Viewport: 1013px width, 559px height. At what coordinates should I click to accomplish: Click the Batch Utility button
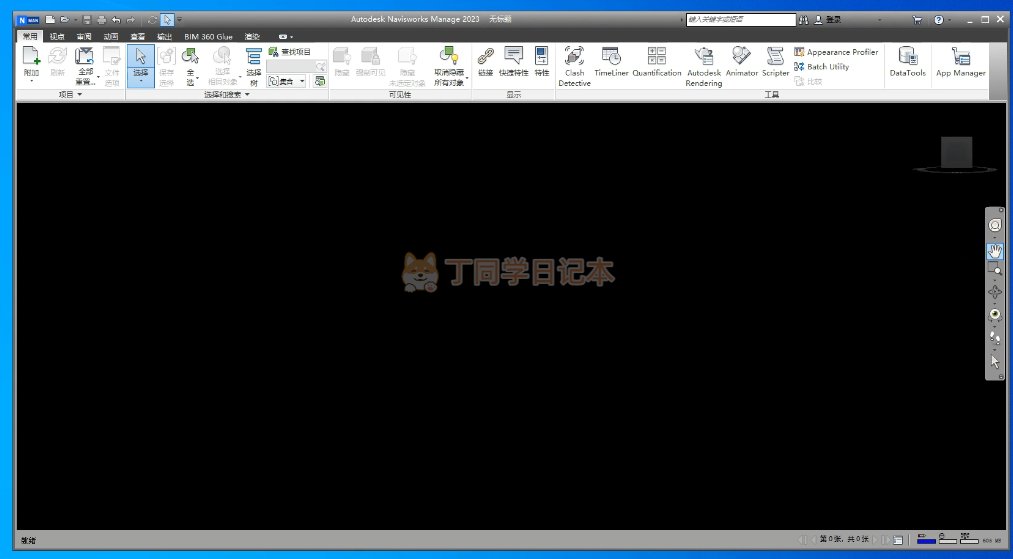821,67
